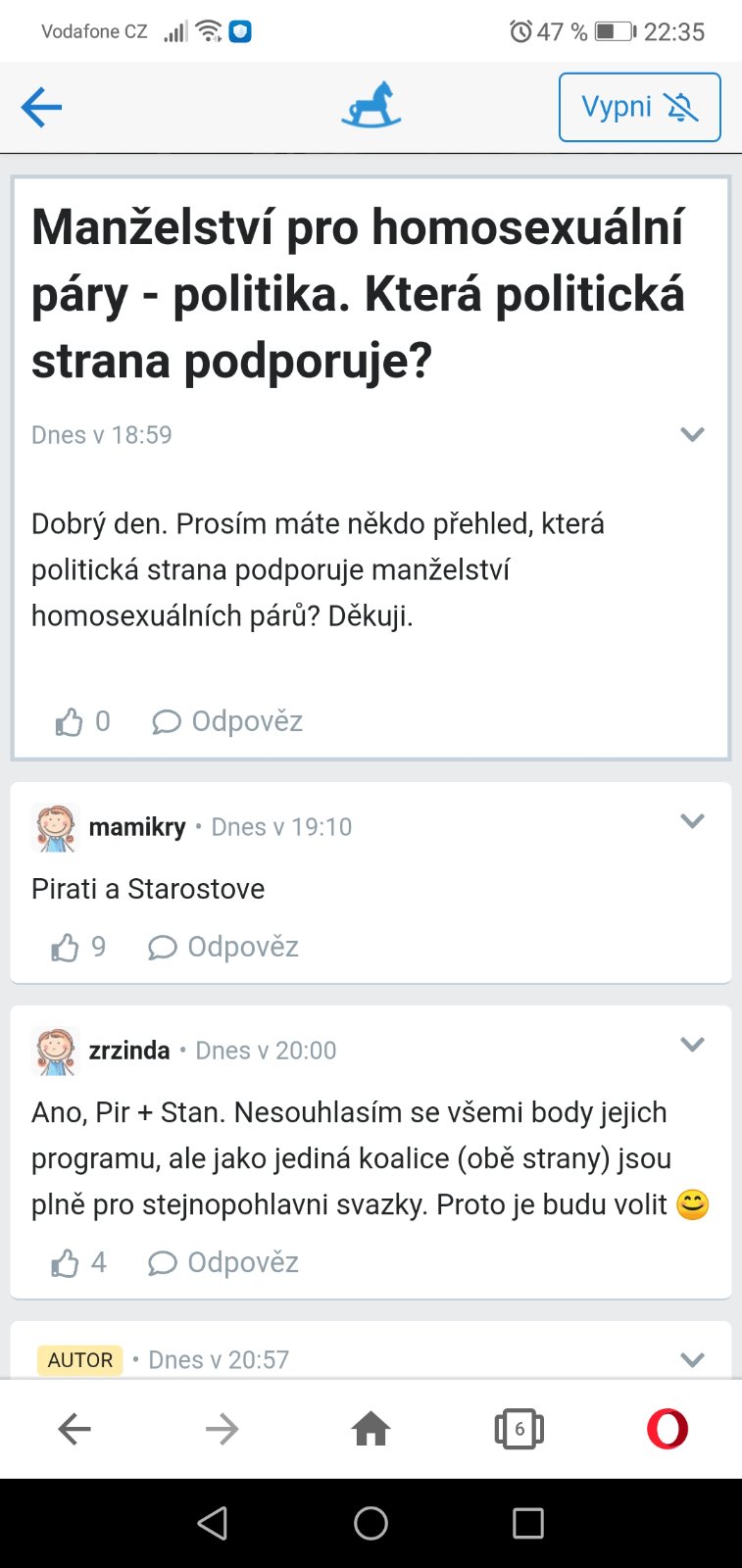Open the browser tabs switcher

519,1430
